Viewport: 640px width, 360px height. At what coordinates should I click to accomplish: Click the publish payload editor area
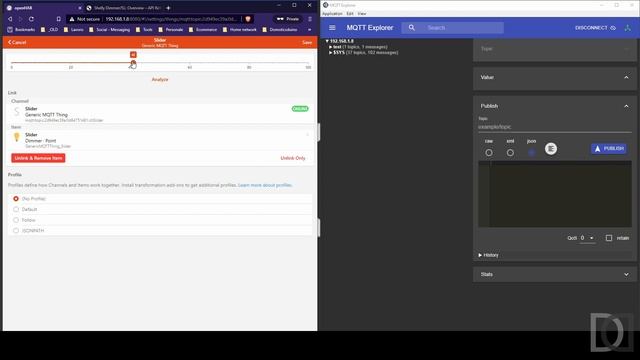555,194
